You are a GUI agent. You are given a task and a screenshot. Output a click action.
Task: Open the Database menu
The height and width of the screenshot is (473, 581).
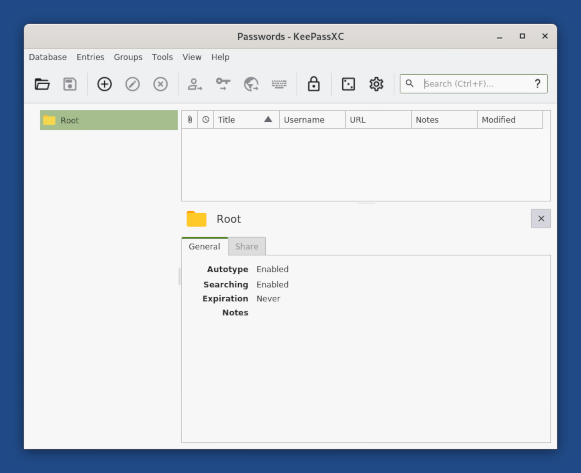pyautogui.click(x=48, y=57)
